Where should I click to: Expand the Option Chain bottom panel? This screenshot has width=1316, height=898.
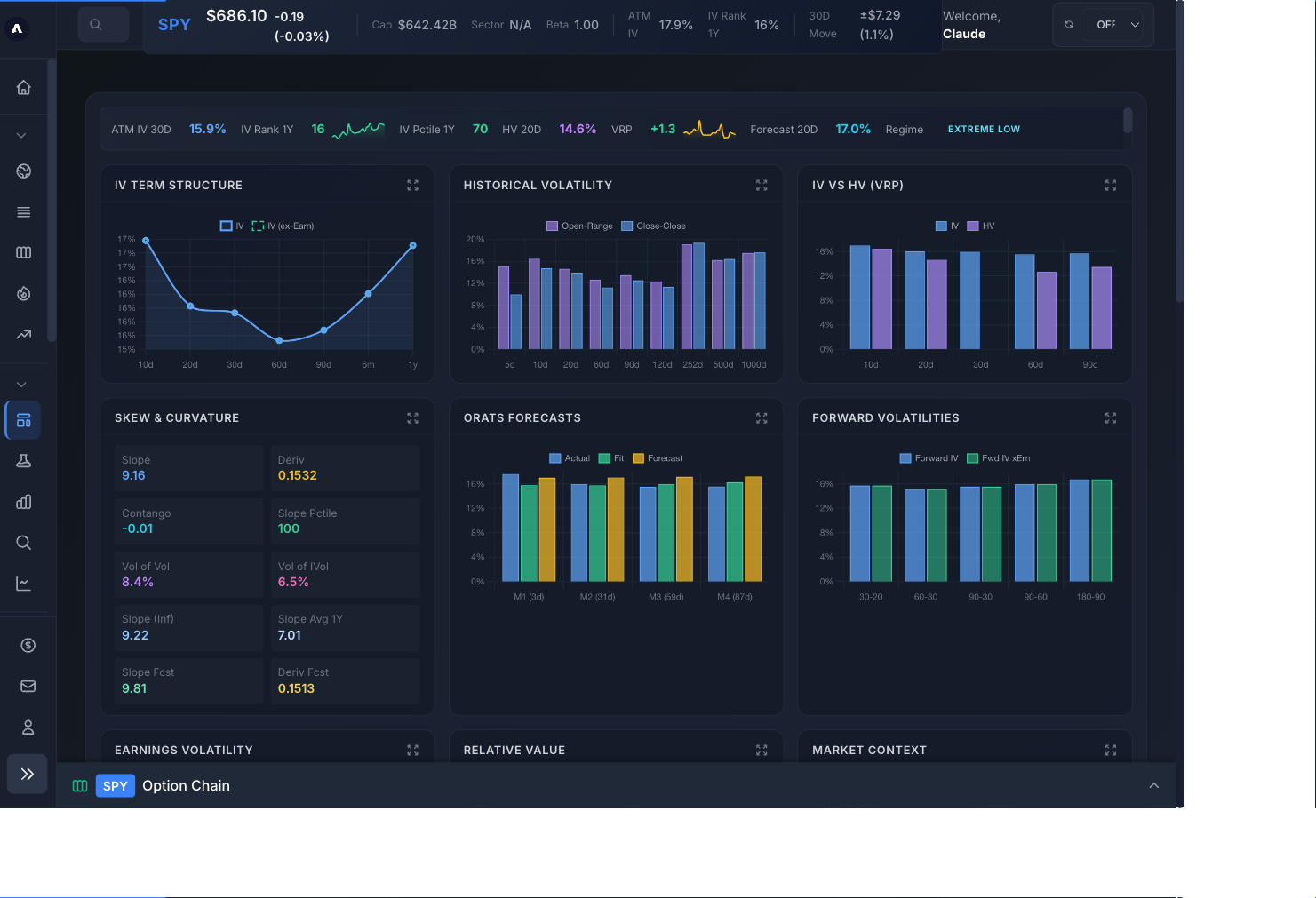(1153, 785)
